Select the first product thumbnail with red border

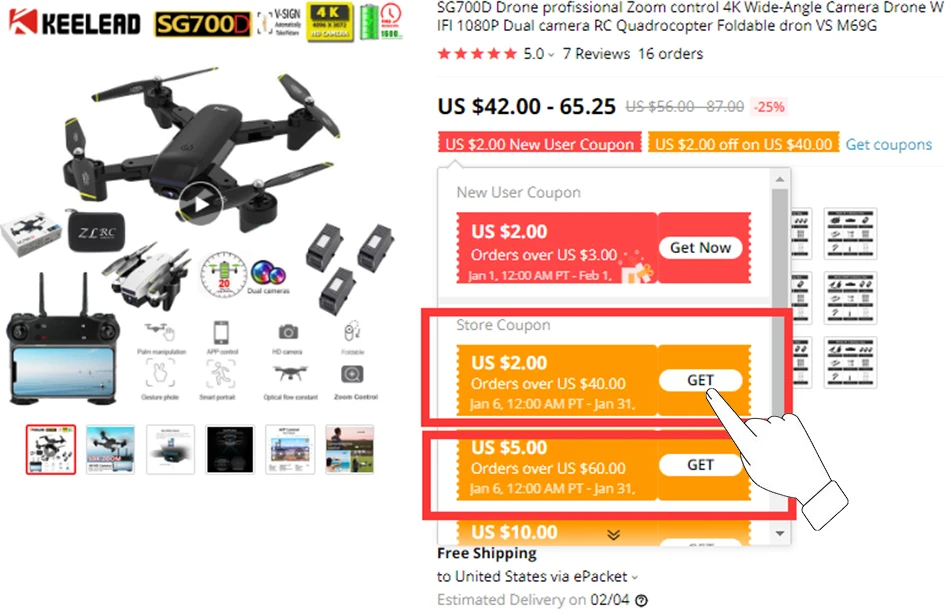click(x=51, y=449)
